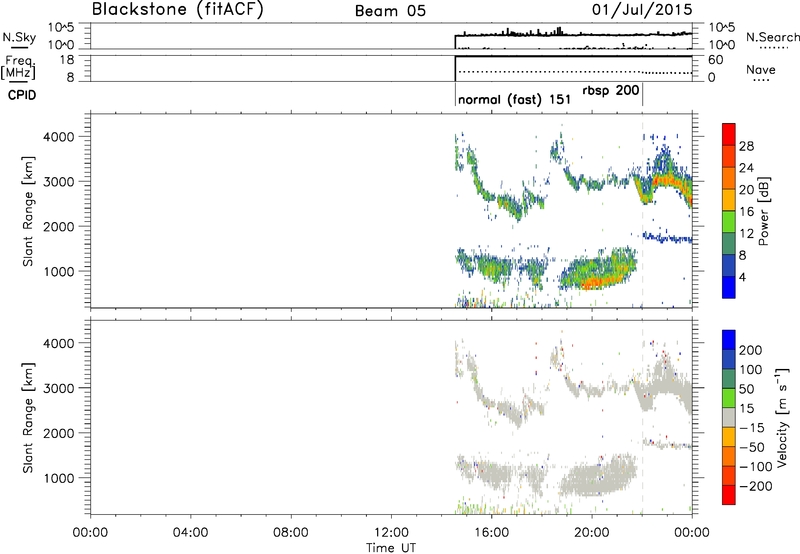The image size is (800, 554).
Task: Click the blue top segment of the velocity colorbar
Action: point(729,340)
